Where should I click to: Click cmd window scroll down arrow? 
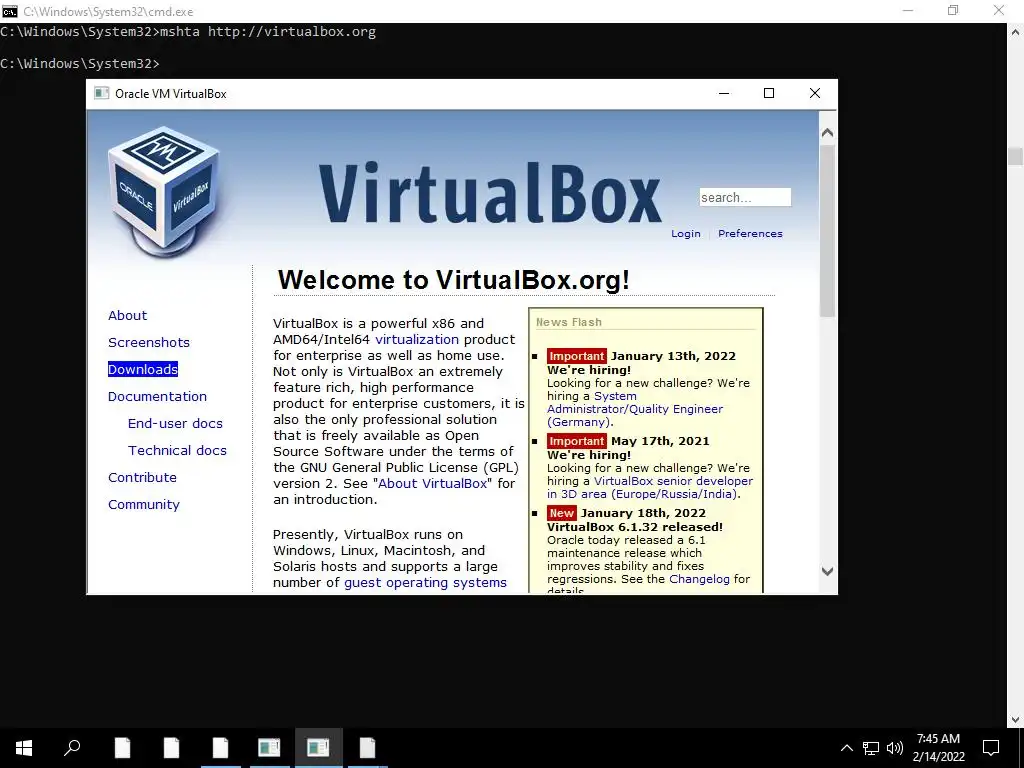click(x=1016, y=720)
